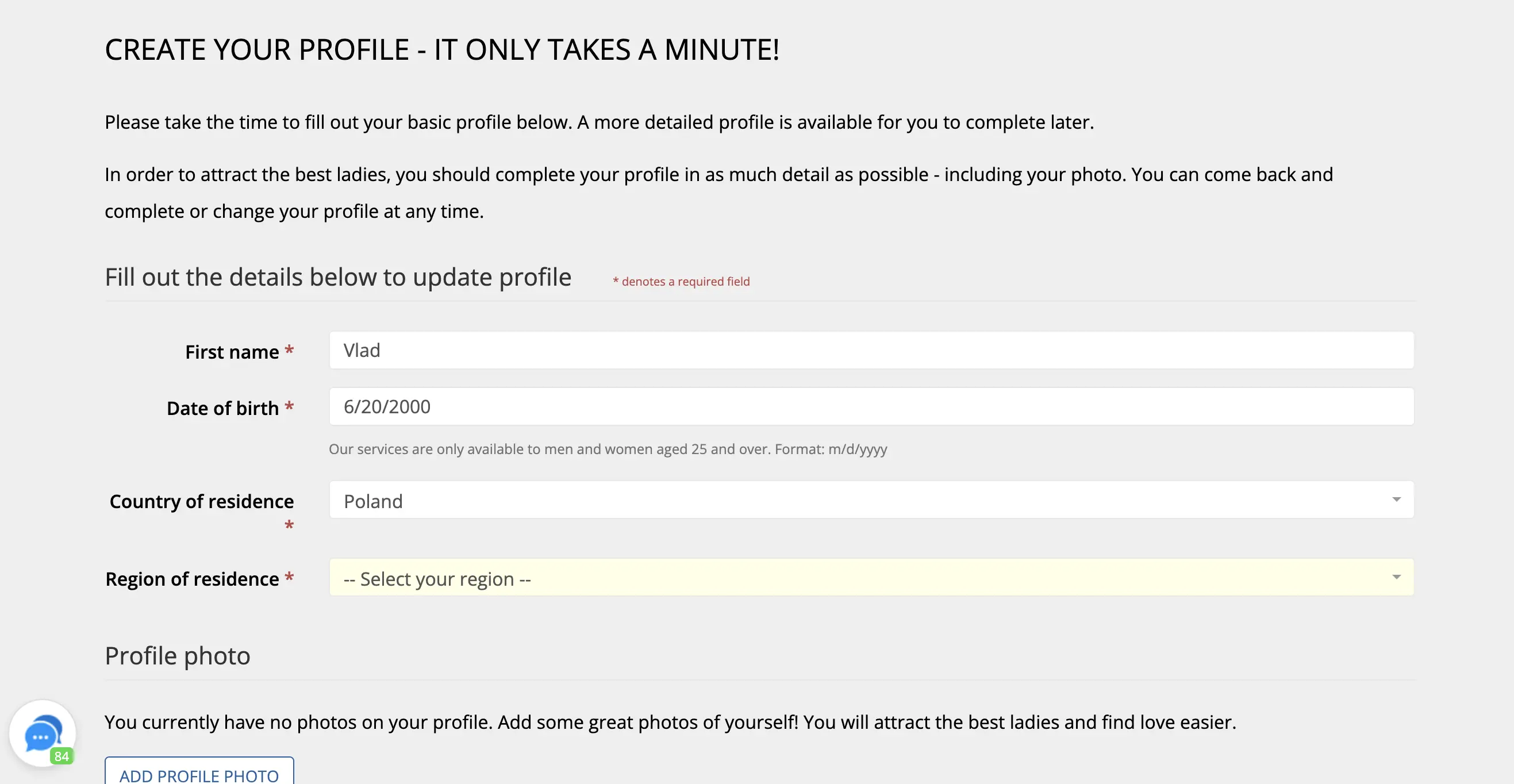Click the red 'denotes a required field' note
This screenshot has width=1514, height=784.
pyautogui.click(x=681, y=282)
